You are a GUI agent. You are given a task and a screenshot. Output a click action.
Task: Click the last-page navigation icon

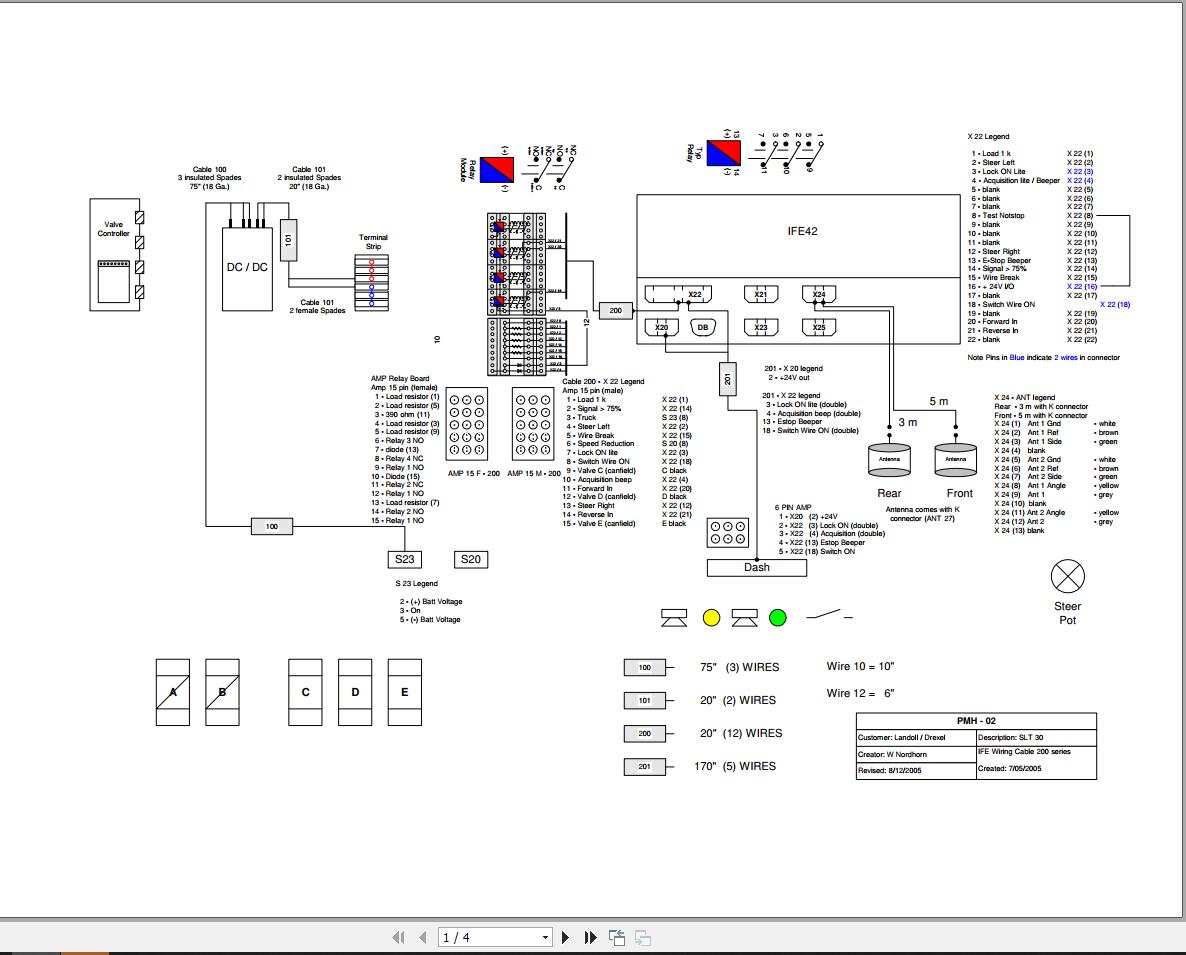pyautogui.click(x=589, y=937)
